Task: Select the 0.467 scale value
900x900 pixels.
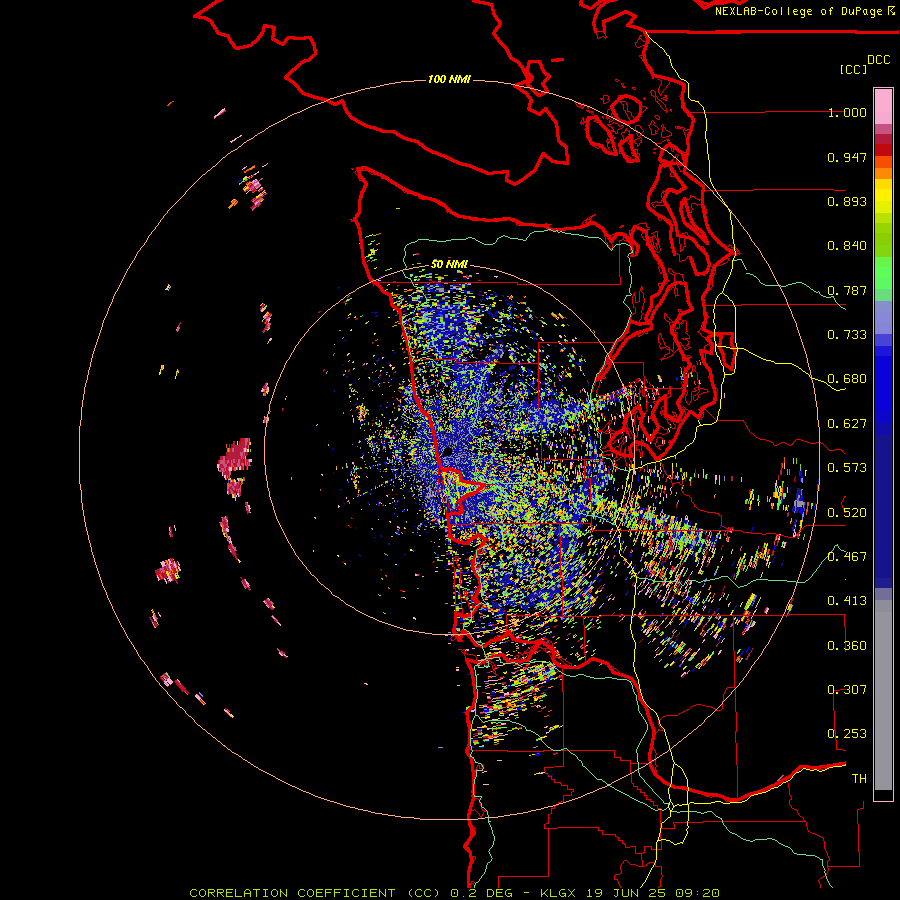Action: [x=847, y=556]
